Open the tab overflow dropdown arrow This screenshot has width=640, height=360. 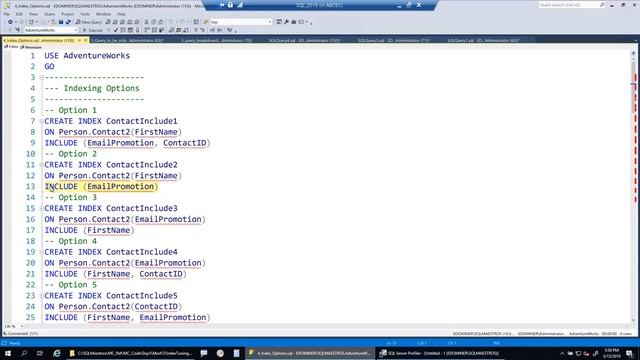tap(636, 40)
